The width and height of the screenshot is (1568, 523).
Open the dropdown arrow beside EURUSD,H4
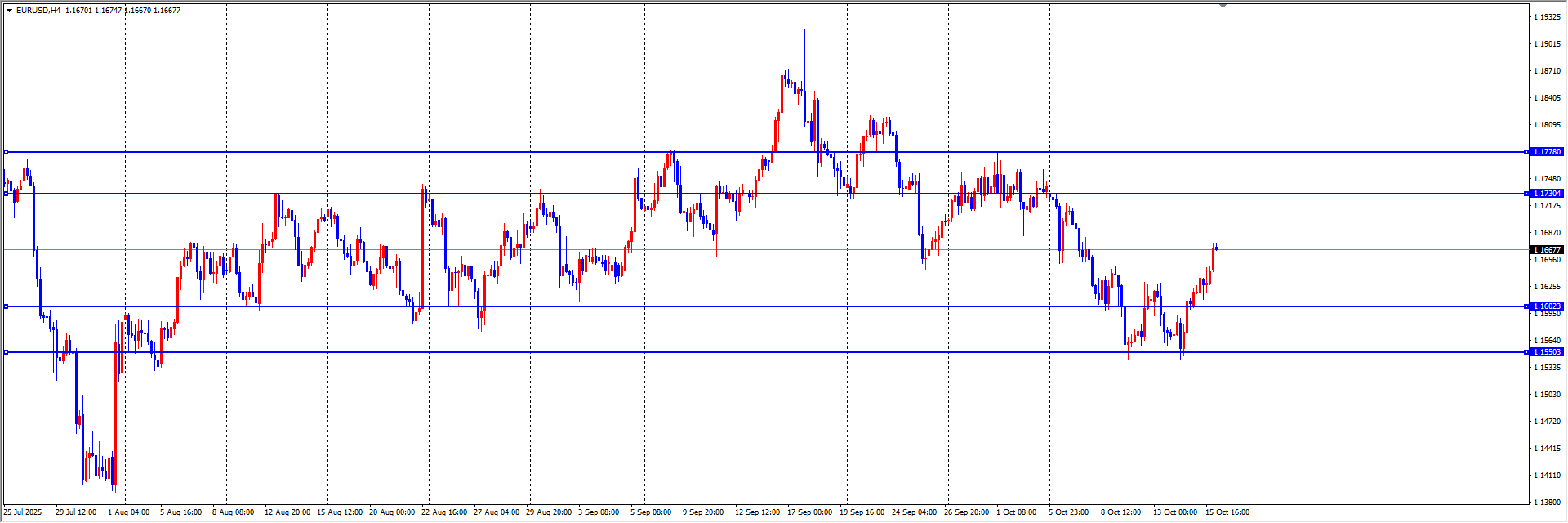(9, 11)
